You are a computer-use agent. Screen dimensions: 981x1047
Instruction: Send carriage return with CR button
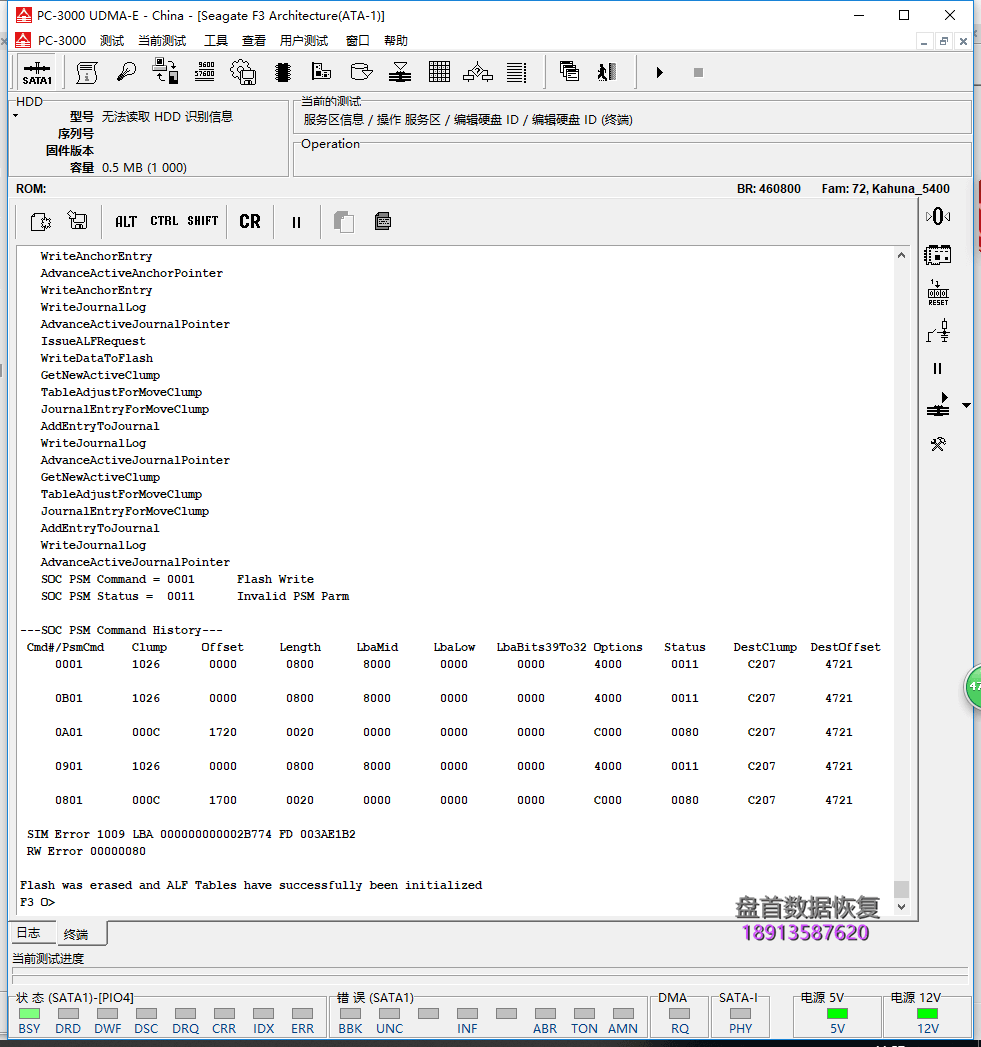(250, 221)
